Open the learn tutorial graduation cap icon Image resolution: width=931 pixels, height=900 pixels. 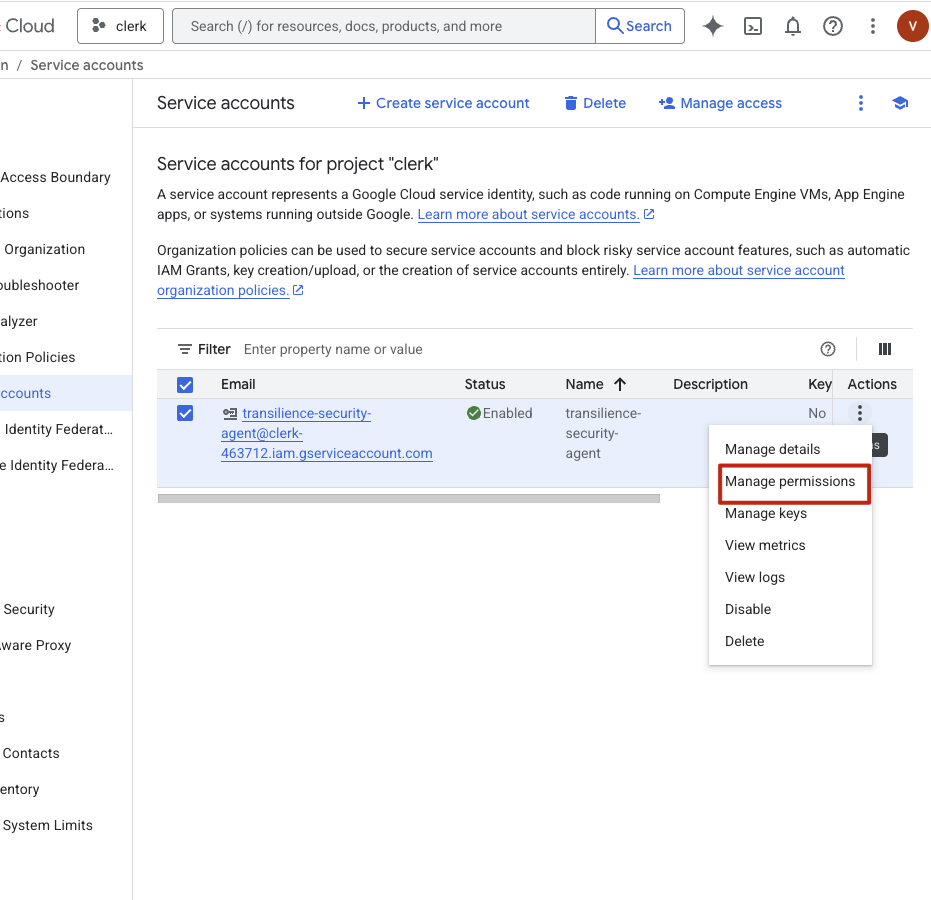coord(900,103)
